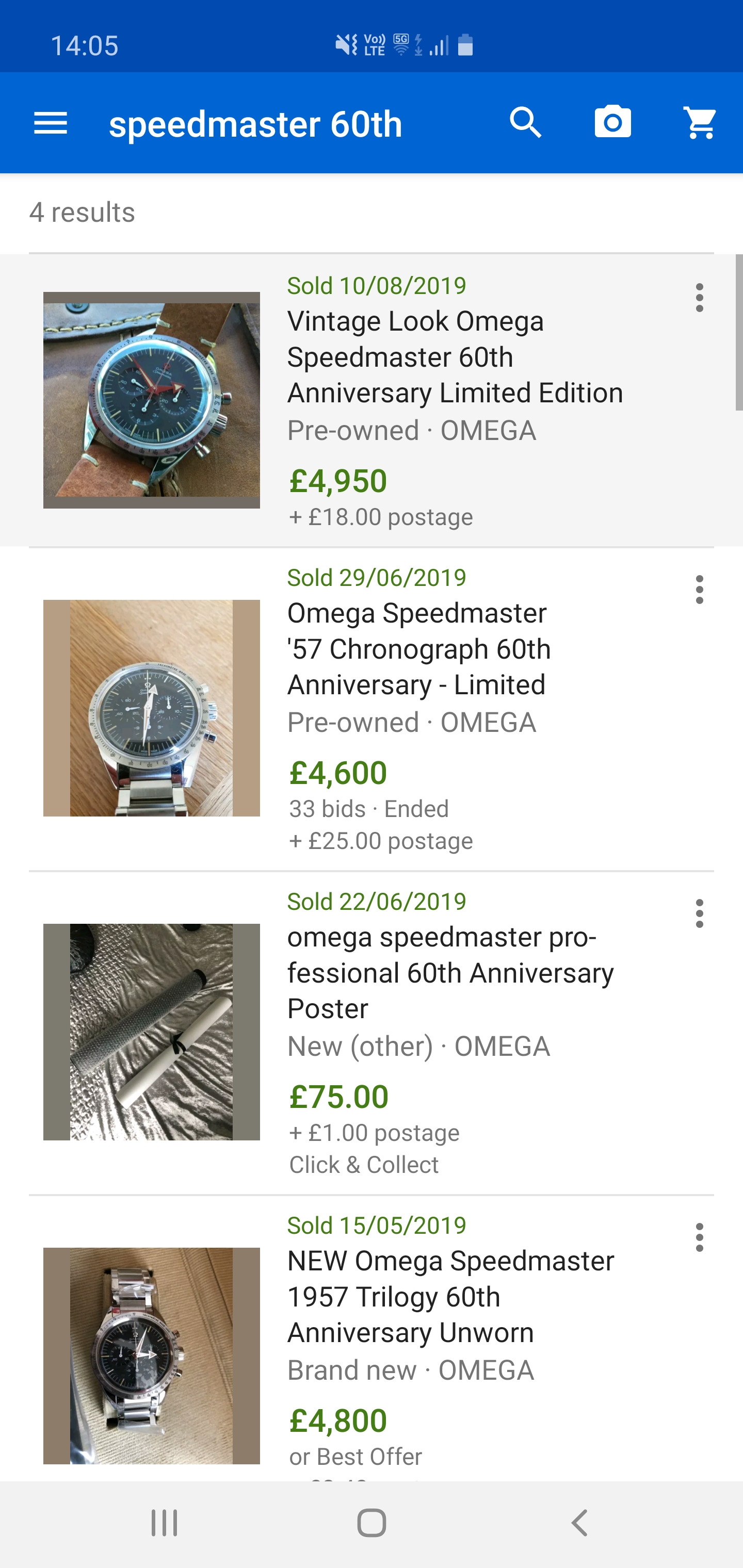This screenshot has height=1568, width=743.
Task: Open the shopping cart
Action: coord(700,123)
